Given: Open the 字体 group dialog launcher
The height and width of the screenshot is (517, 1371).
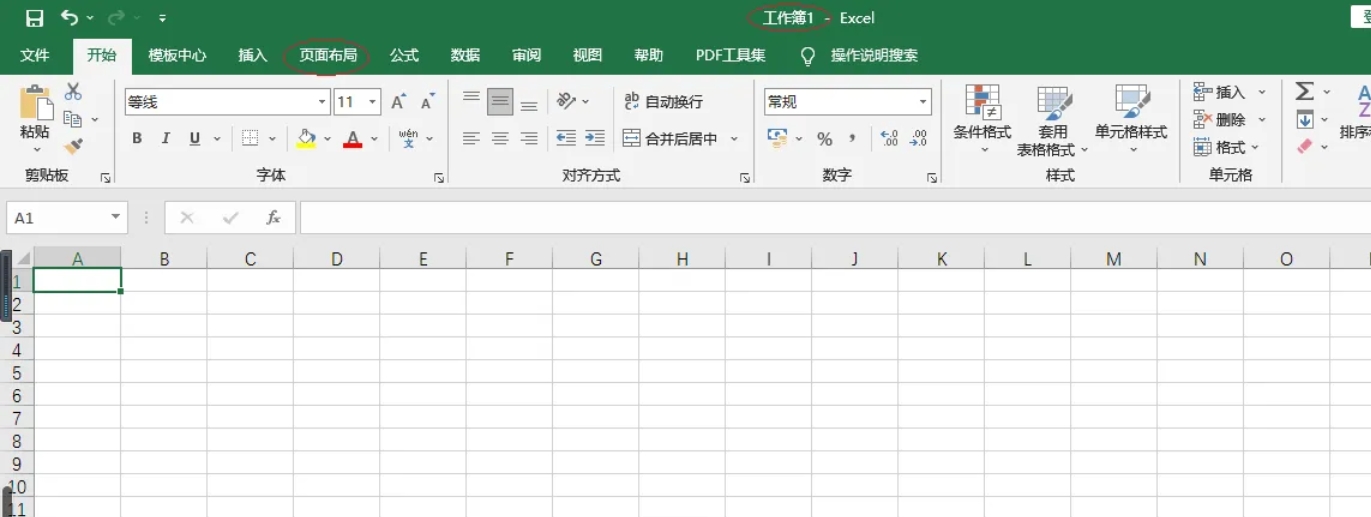Looking at the screenshot, I should point(438,178).
